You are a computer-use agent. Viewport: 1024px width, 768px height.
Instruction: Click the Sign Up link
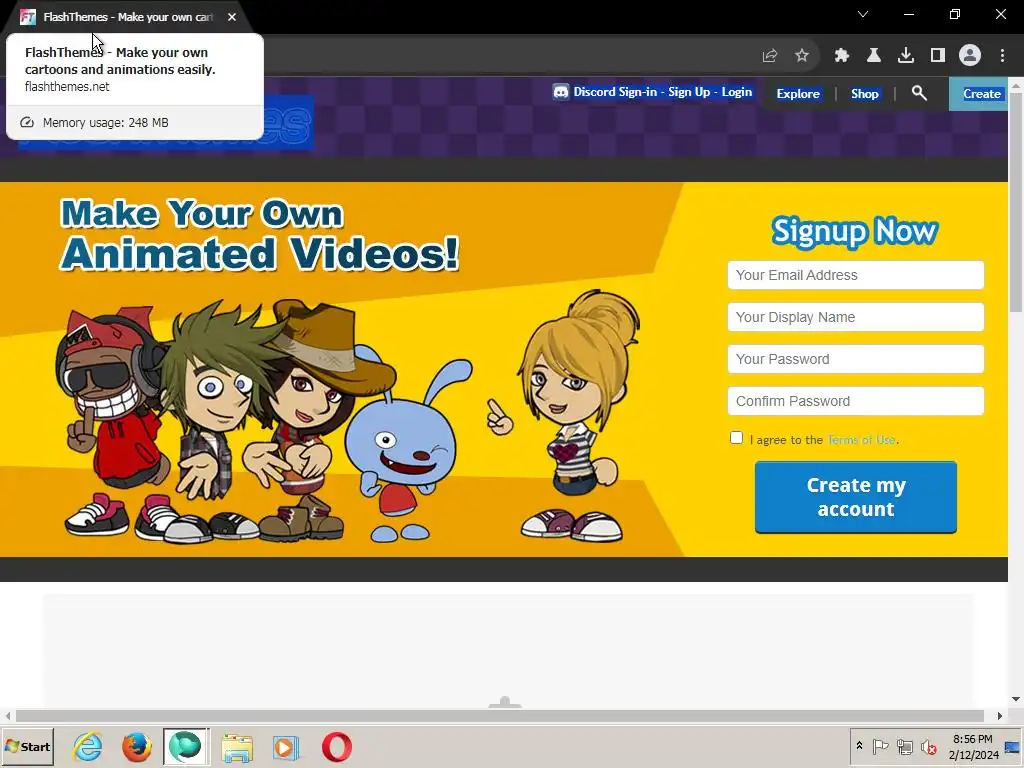tap(689, 92)
